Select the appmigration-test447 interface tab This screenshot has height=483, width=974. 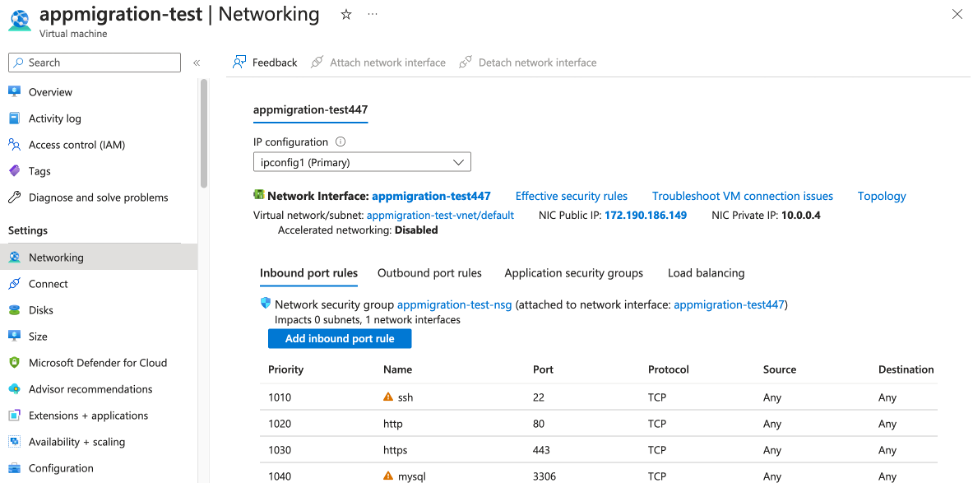point(311,110)
